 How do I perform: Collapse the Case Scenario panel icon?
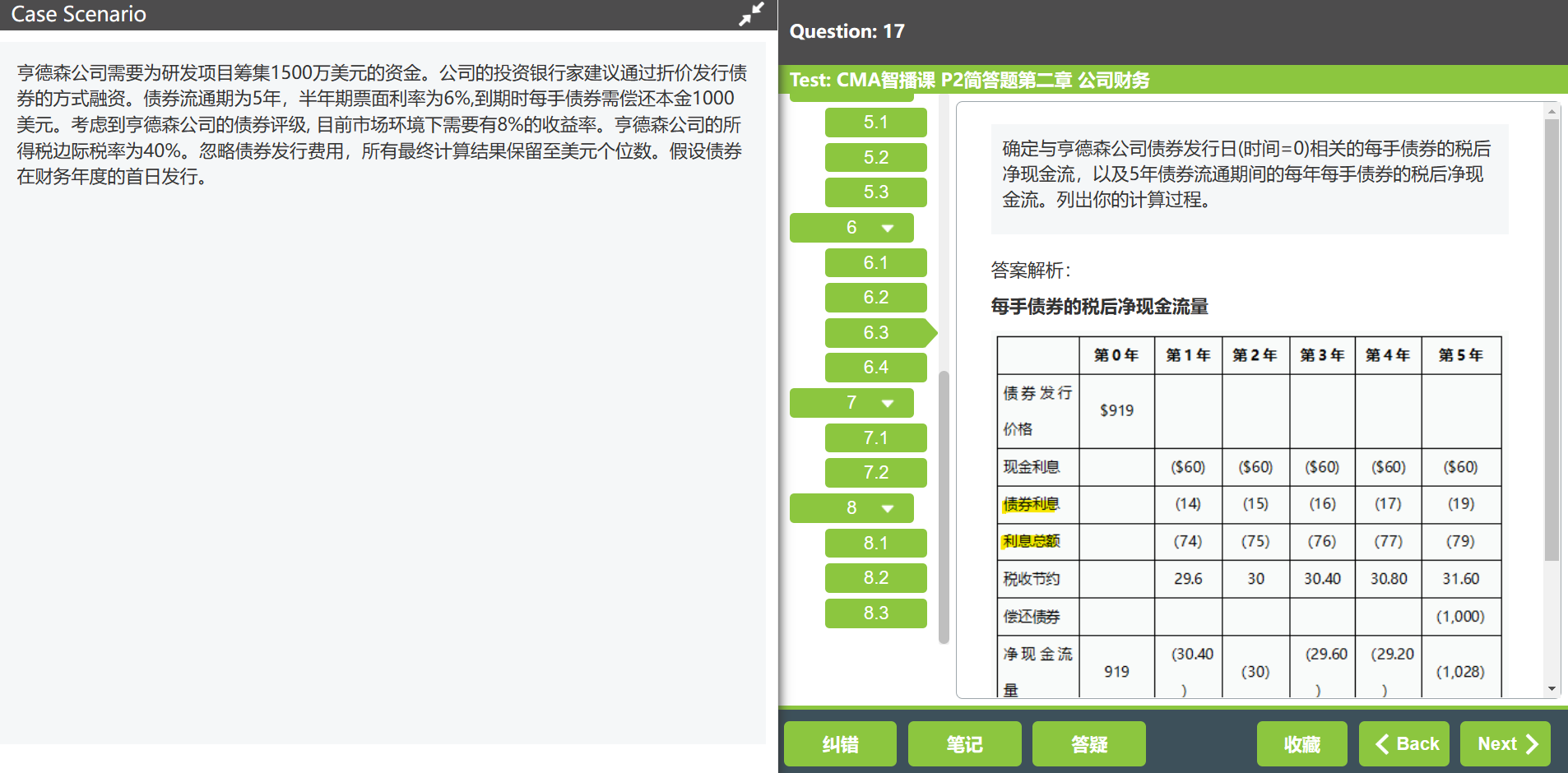pos(751,14)
